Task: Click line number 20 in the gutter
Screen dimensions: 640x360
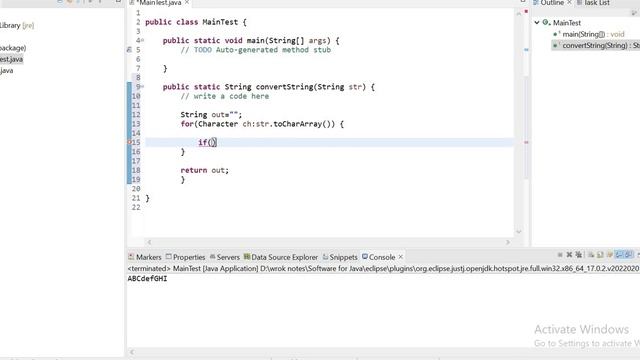Action: click(136, 189)
